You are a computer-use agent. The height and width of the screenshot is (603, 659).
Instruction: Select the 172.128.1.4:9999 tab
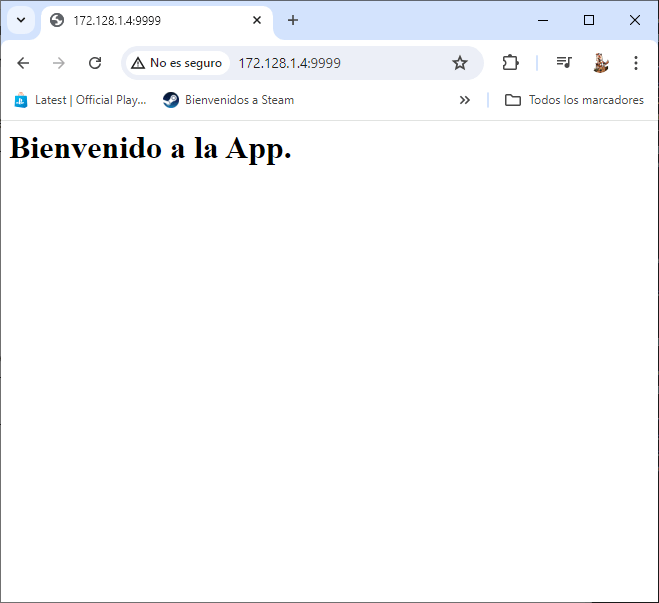point(150,20)
